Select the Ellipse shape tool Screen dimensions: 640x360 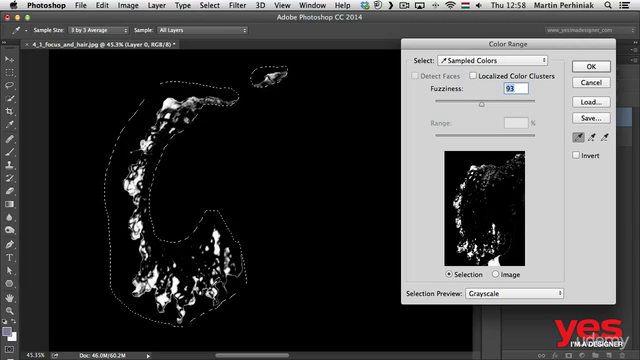click(x=9, y=284)
